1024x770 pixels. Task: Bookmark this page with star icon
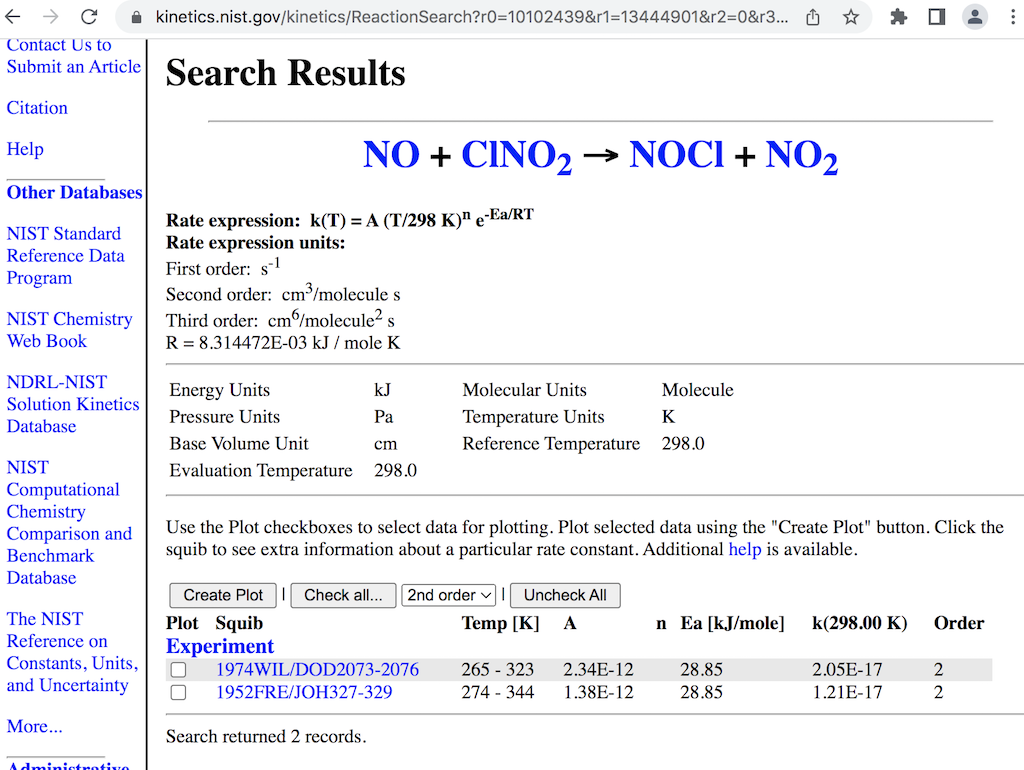pyautogui.click(x=850, y=17)
